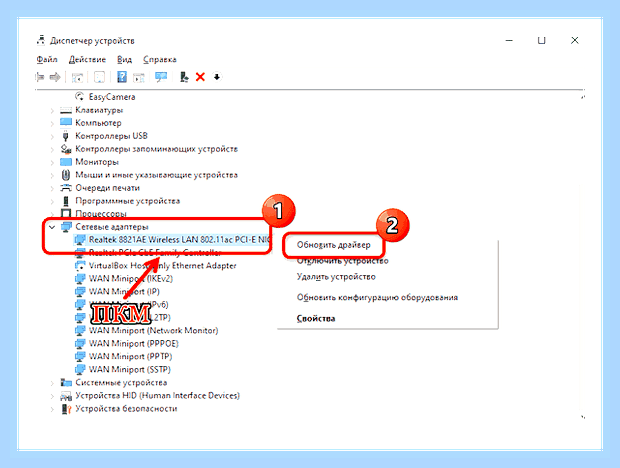
Task: Click the Back arrow in the toolbar
Action: pyautogui.click(x=40, y=77)
